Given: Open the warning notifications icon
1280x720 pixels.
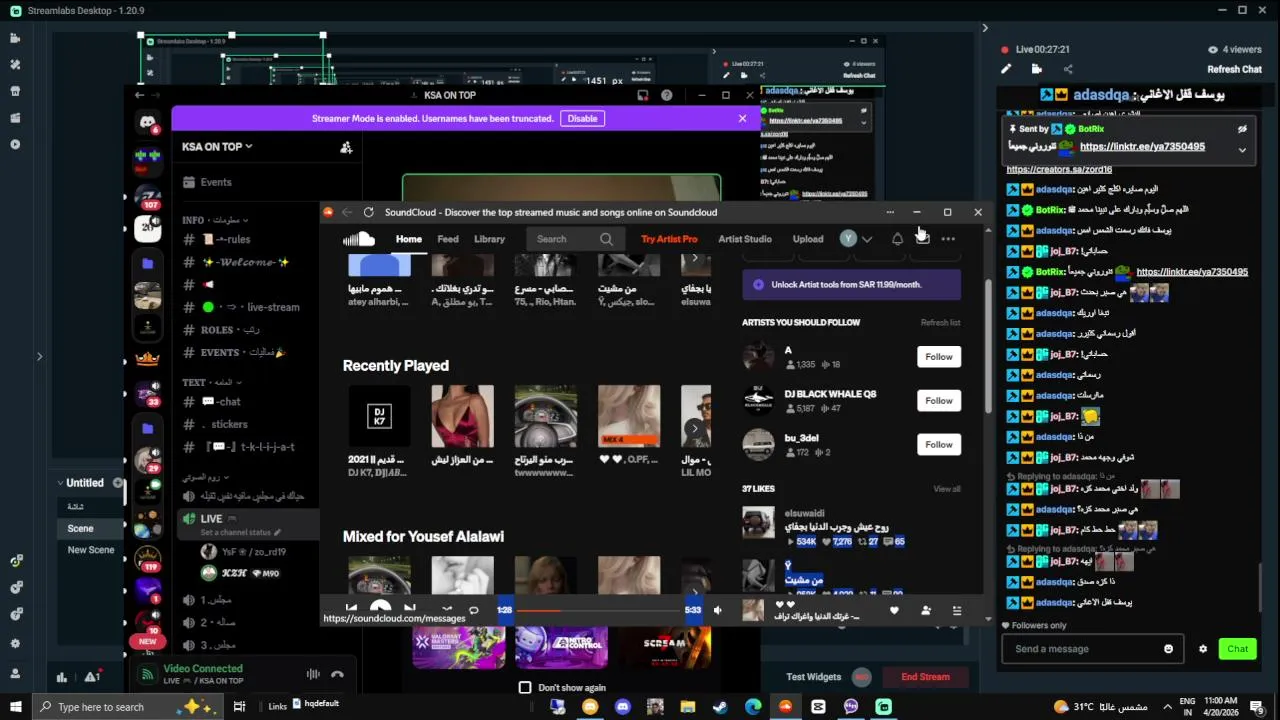Looking at the screenshot, I should point(92,677).
